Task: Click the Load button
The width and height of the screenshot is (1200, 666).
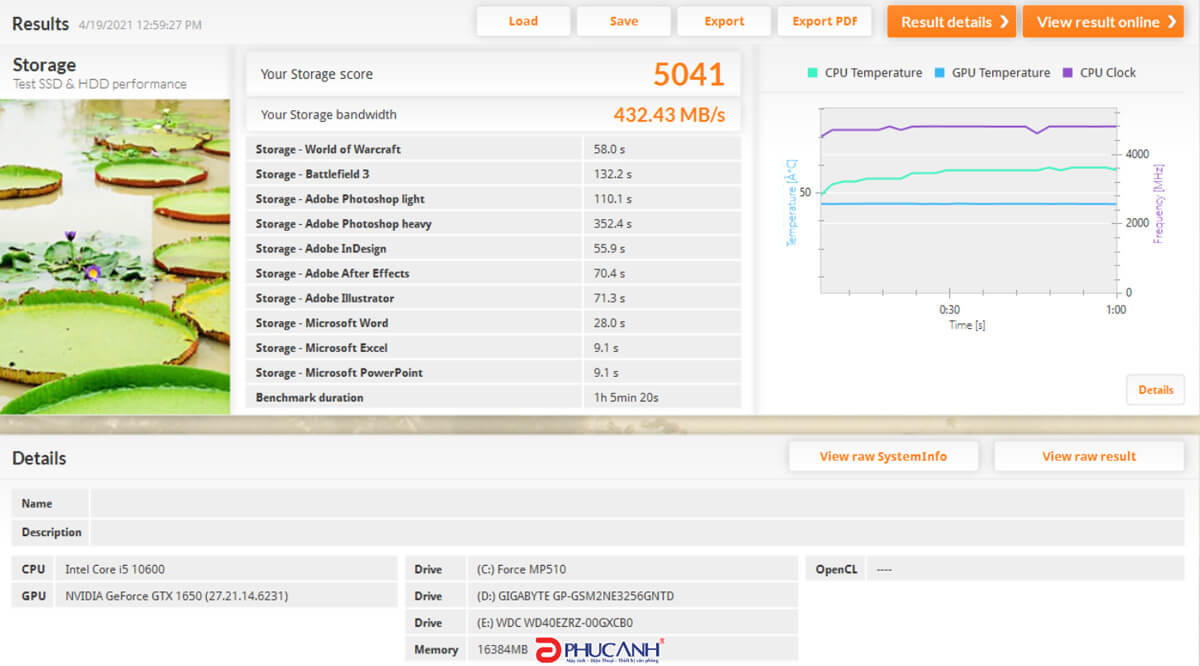Action: [x=523, y=21]
